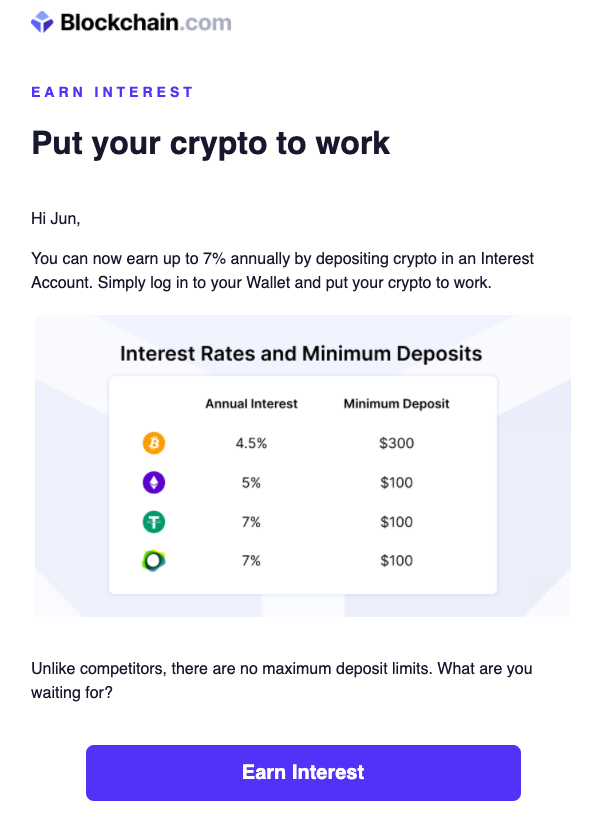The image size is (603, 813).
Task: Click the Minimum Deposit column header
Action: tap(397, 404)
